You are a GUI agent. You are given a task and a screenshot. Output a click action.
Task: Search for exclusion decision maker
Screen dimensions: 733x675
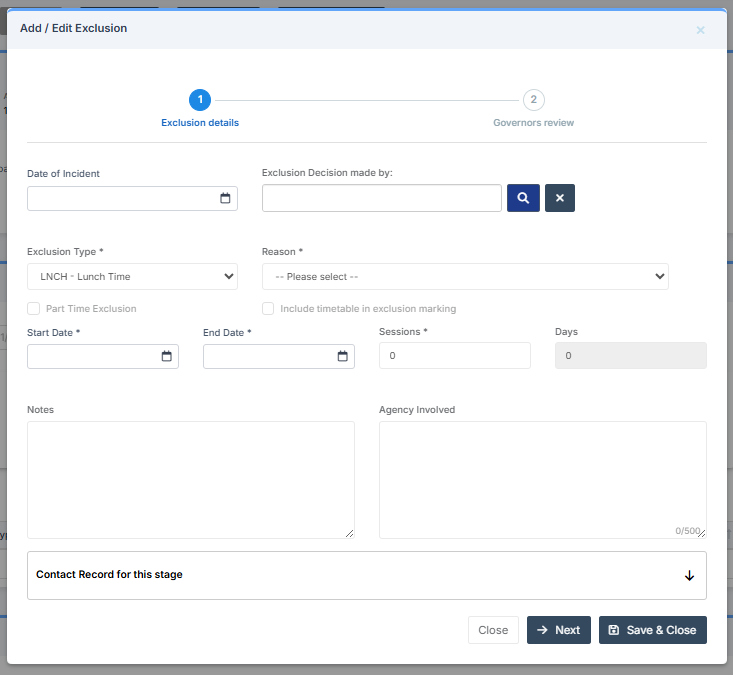tap(523, 198)
